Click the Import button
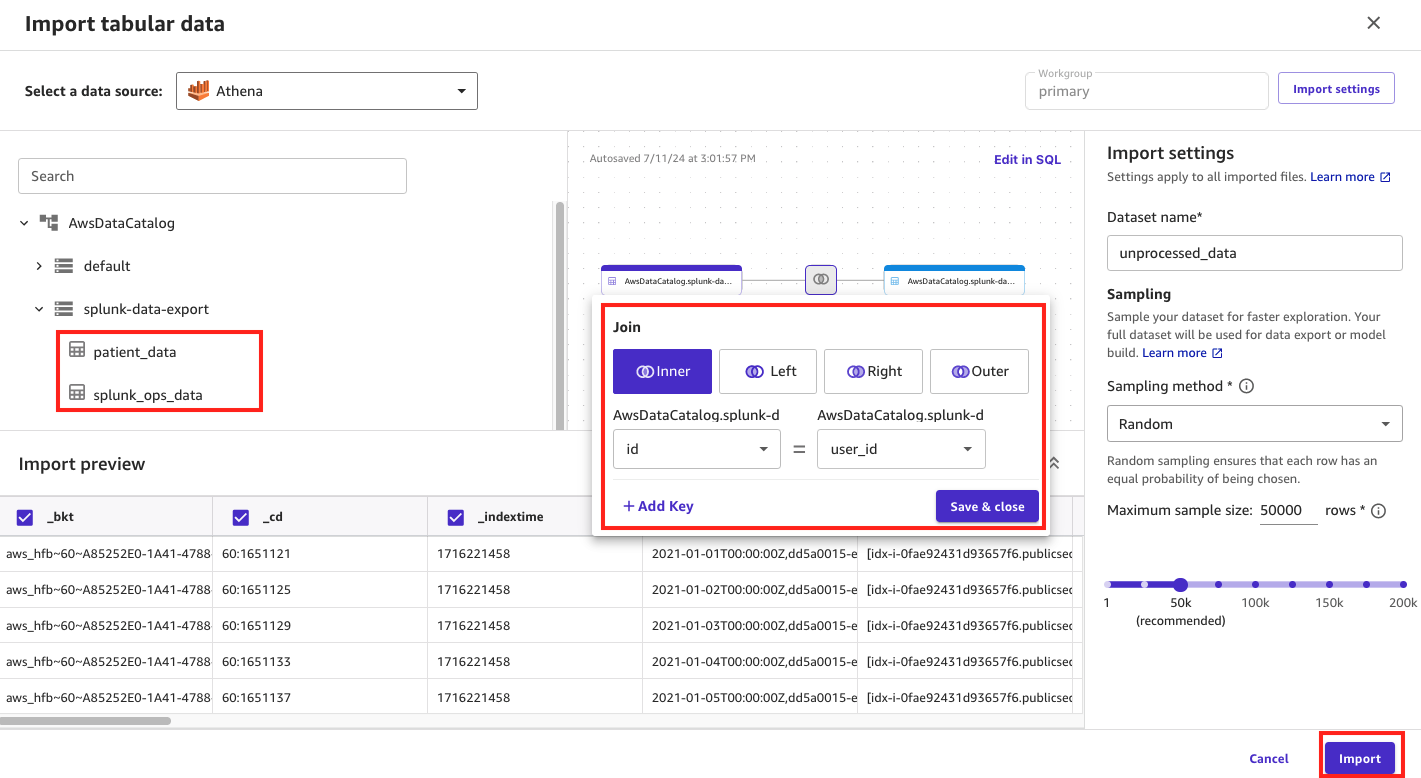 pyautogui.click(x=1361, y=758)
